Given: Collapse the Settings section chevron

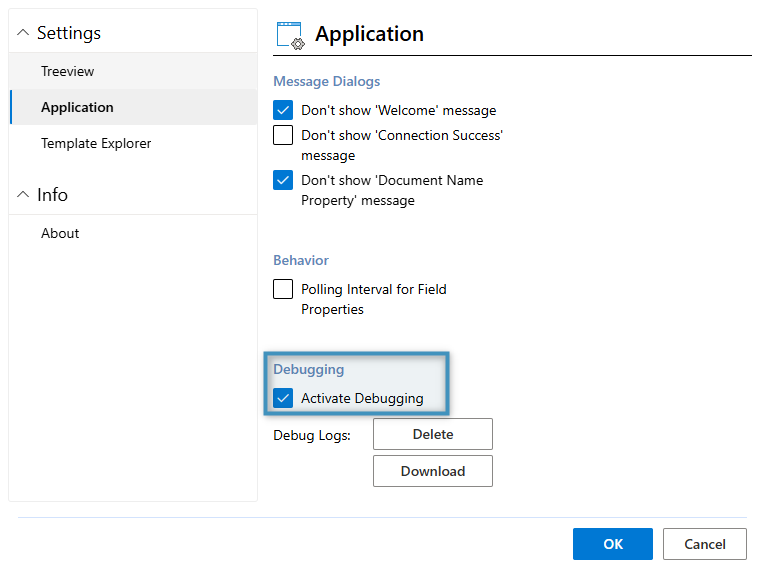Looking at the screenshot, I should pos(23,33).
